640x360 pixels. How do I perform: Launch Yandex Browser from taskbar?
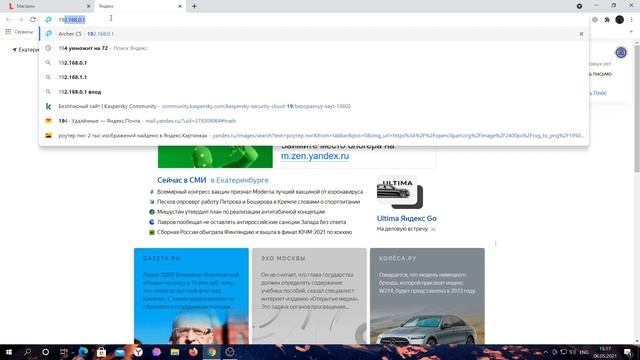tap(138, 352)
